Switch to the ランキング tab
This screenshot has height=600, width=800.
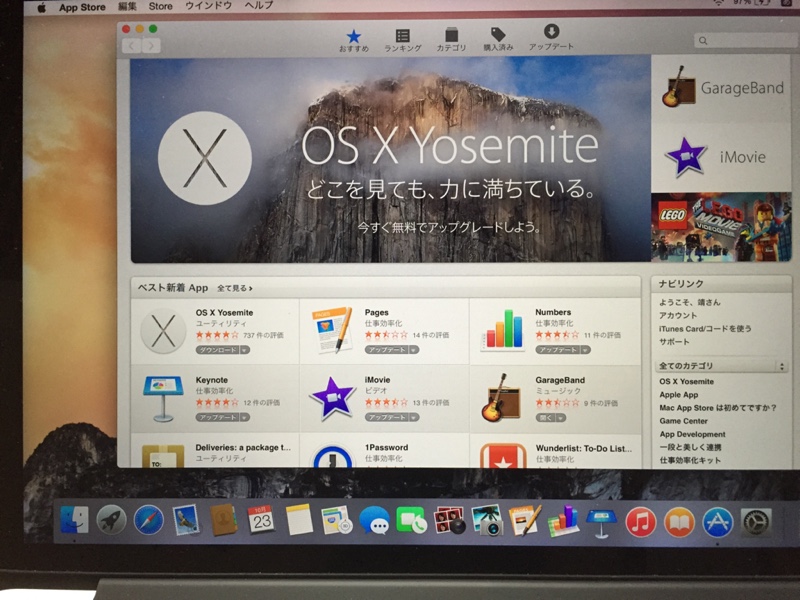pos(403,40)
